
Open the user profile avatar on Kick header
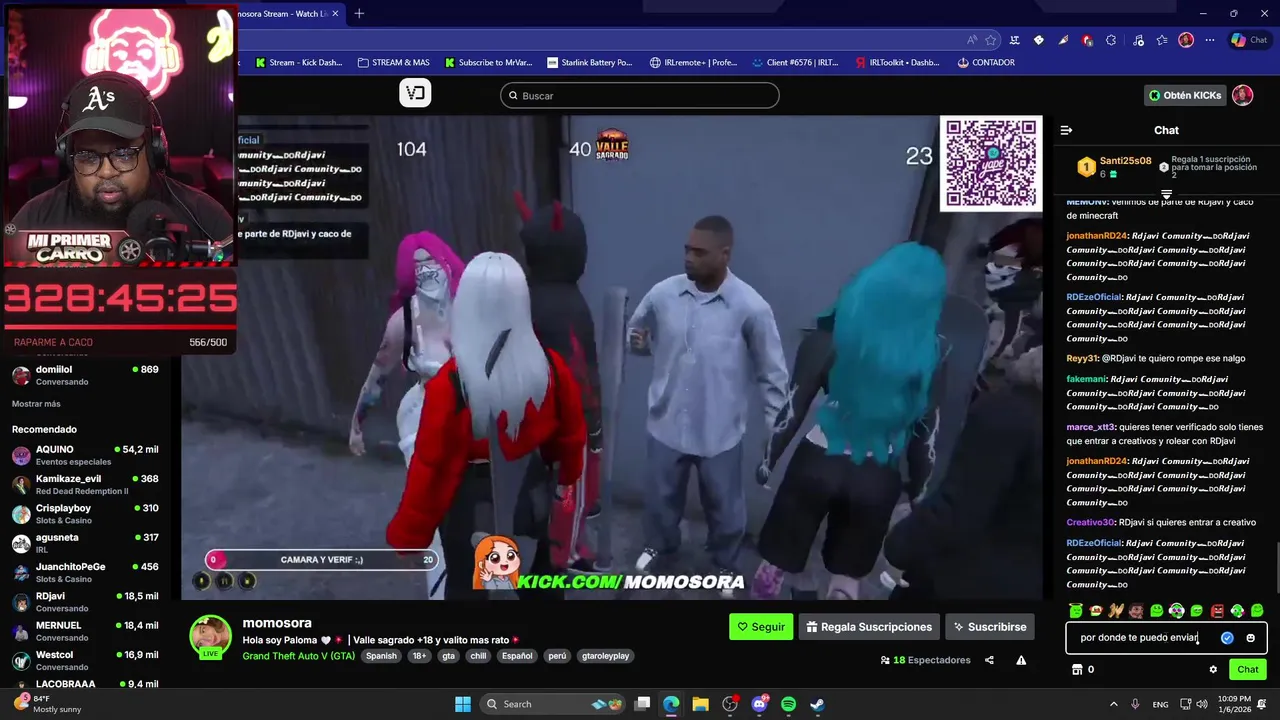[1242, 95]
